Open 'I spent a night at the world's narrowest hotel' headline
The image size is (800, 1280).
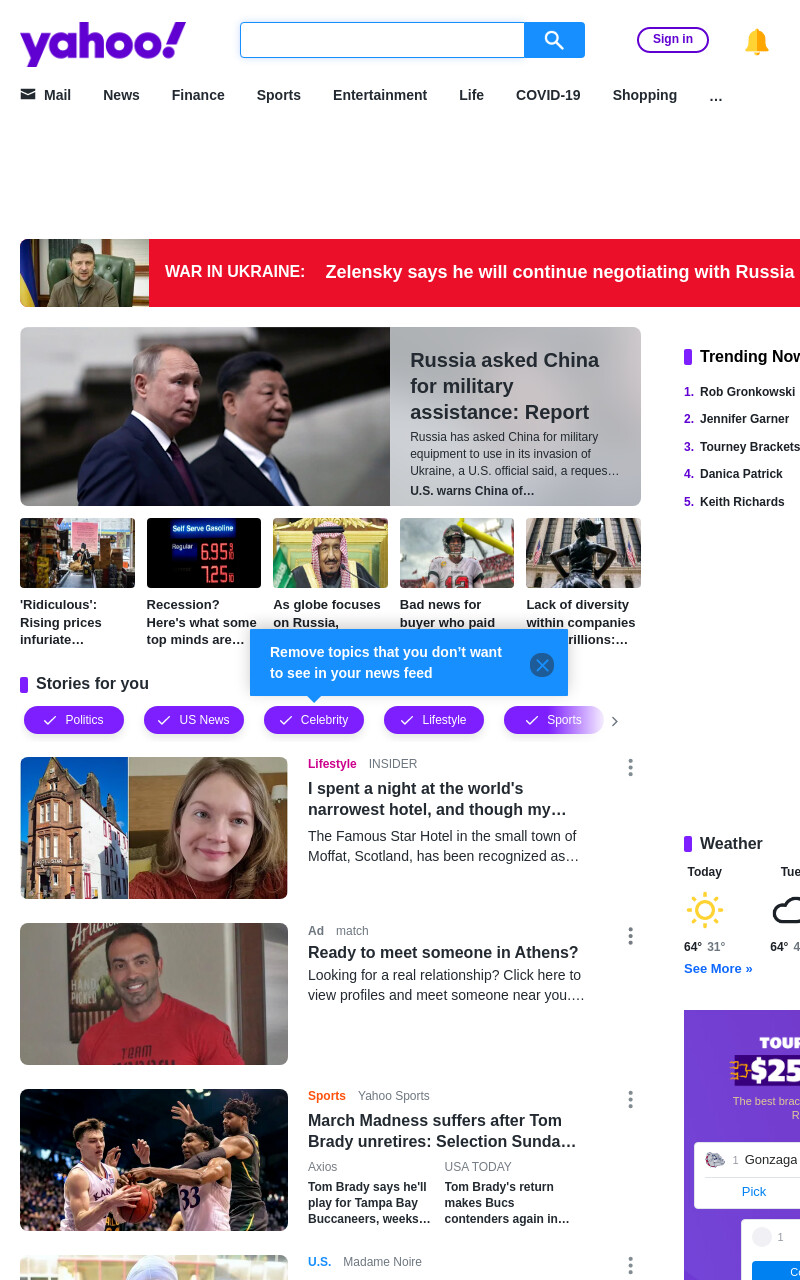(437, 799)
